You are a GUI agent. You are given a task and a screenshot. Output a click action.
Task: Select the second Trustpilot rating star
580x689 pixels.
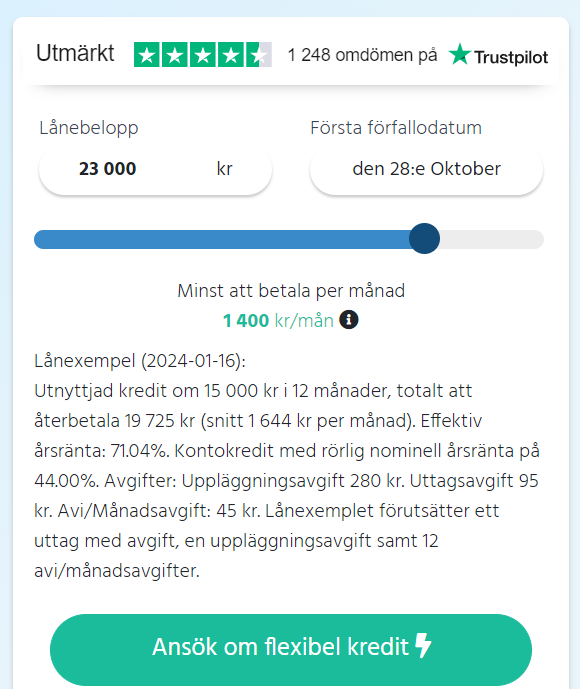point(175,54)
